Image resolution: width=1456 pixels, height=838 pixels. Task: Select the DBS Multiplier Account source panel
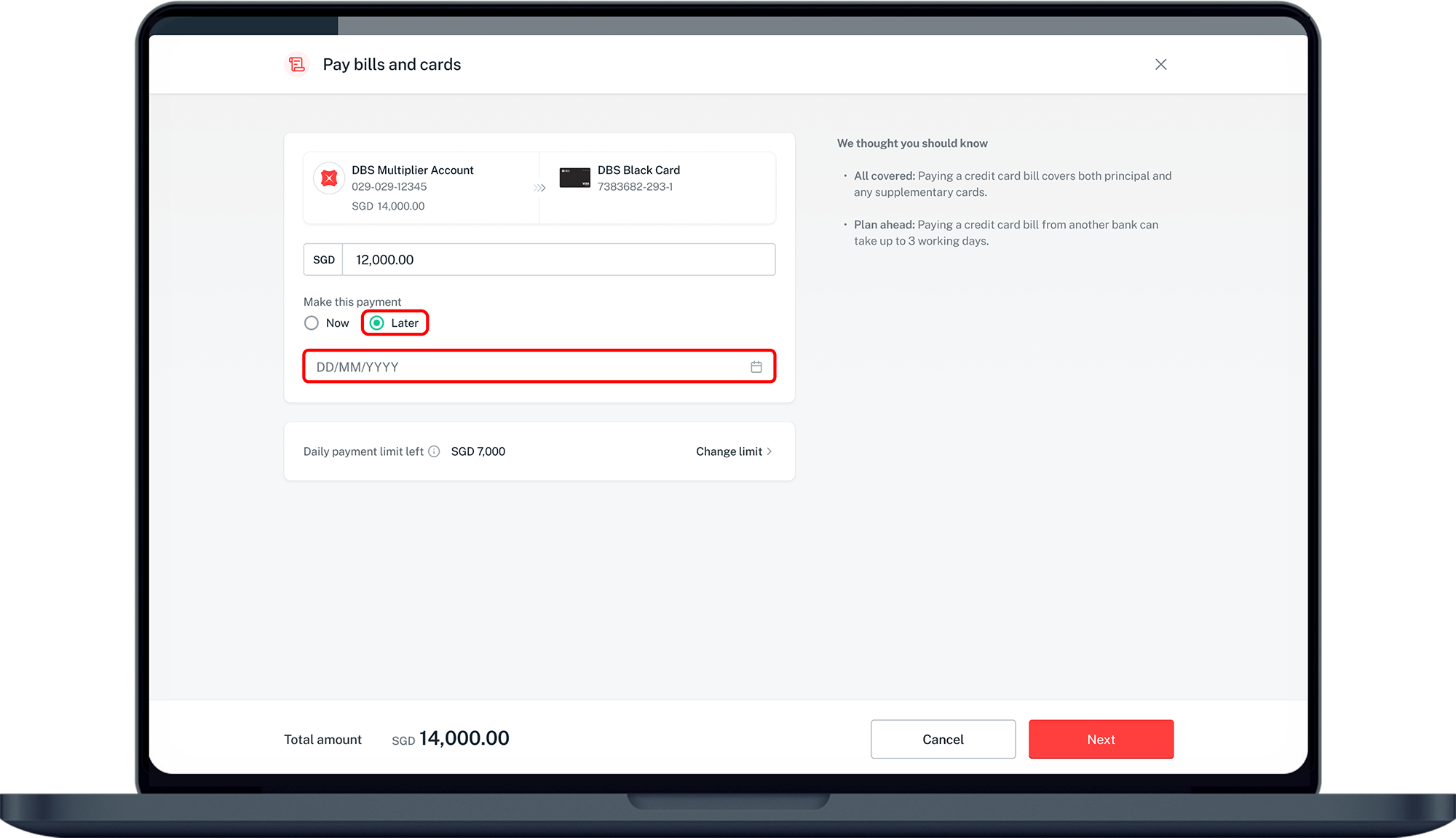(422, 188)
